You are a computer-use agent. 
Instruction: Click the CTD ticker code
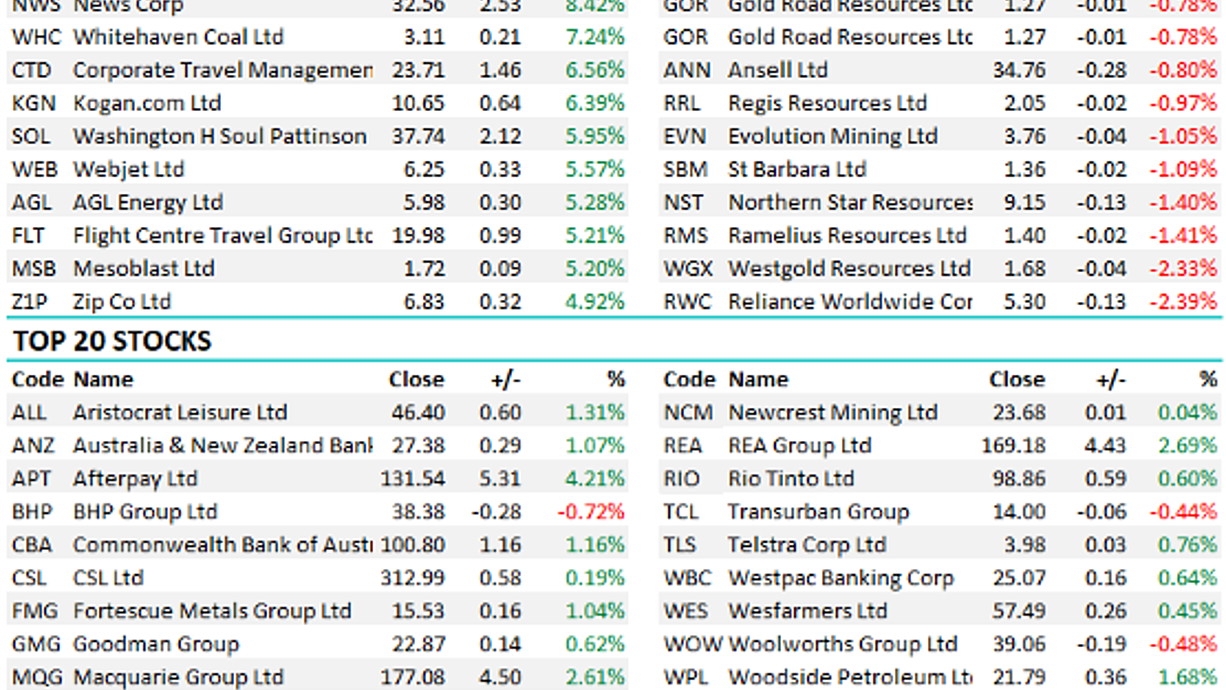pos(32,70)
